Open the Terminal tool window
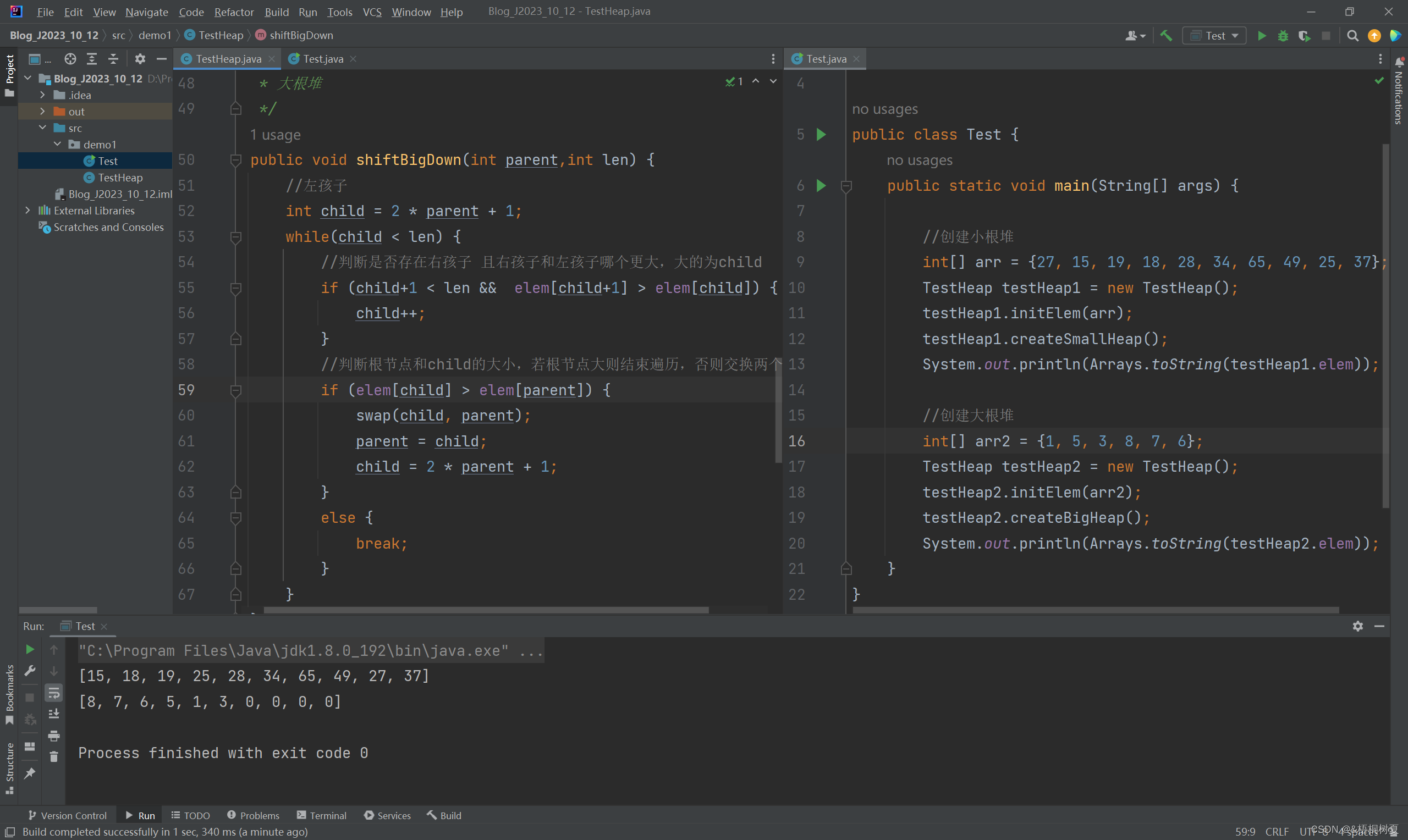The height and width of the screenshot is (840, 1408). (x=322, y=815)
